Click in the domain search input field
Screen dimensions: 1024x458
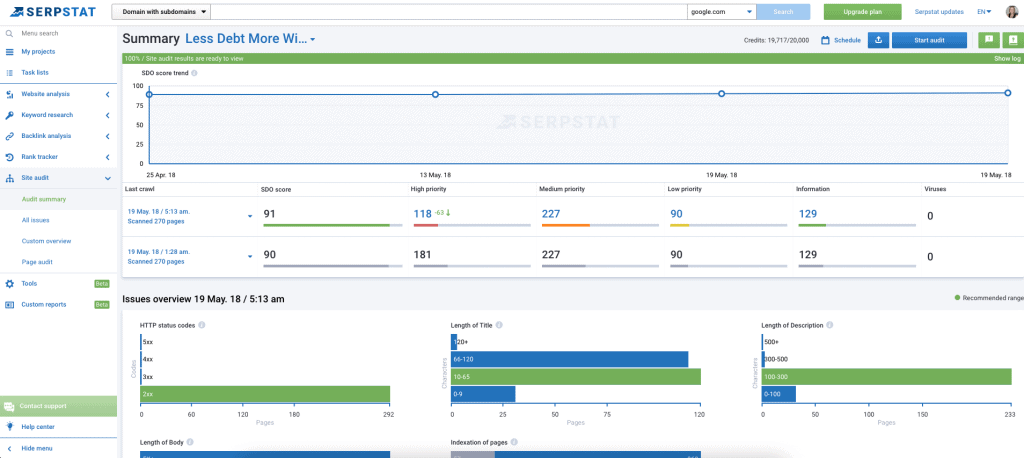(x=450, y=12)
